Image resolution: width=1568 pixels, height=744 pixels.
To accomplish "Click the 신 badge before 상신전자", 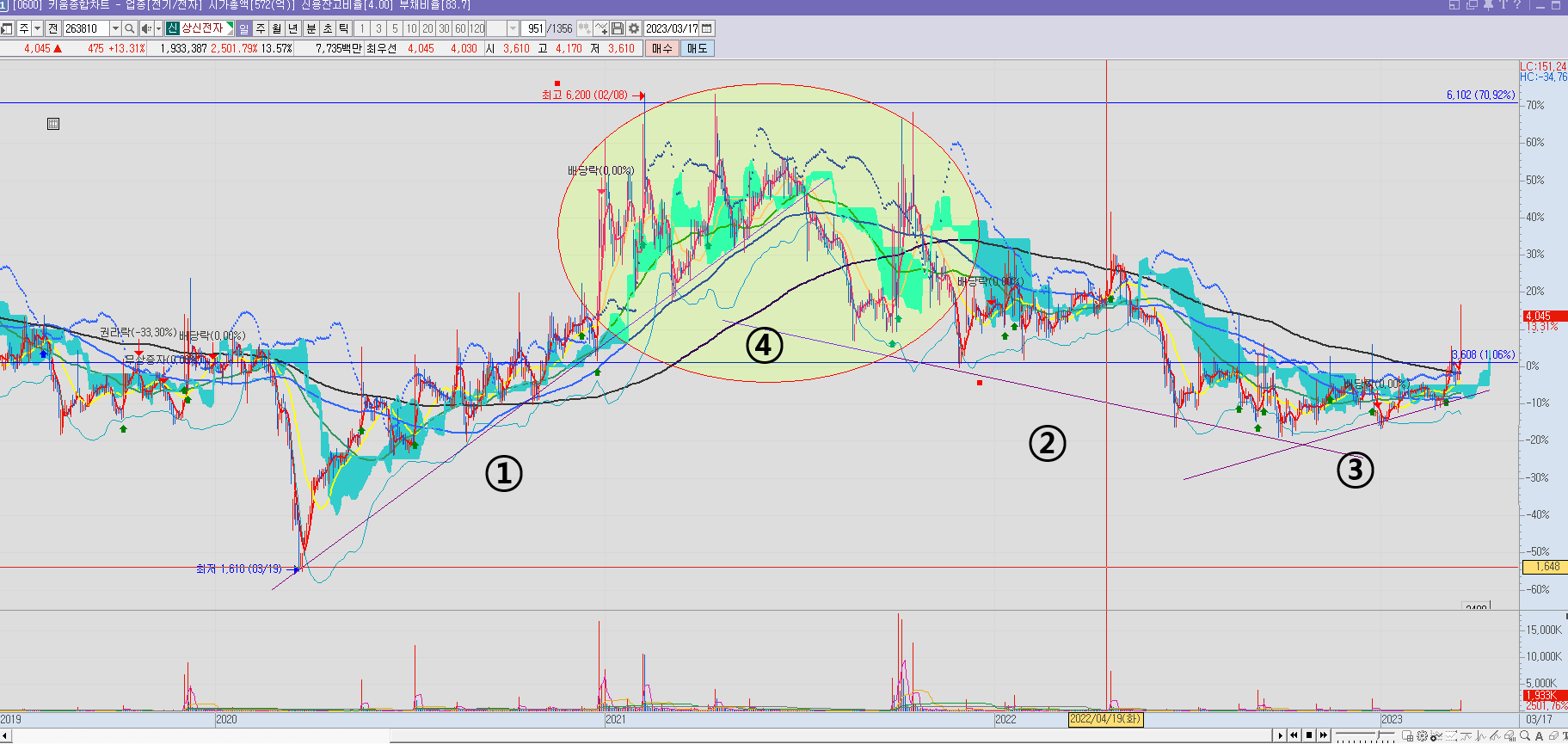I will (x=172, y=28).
